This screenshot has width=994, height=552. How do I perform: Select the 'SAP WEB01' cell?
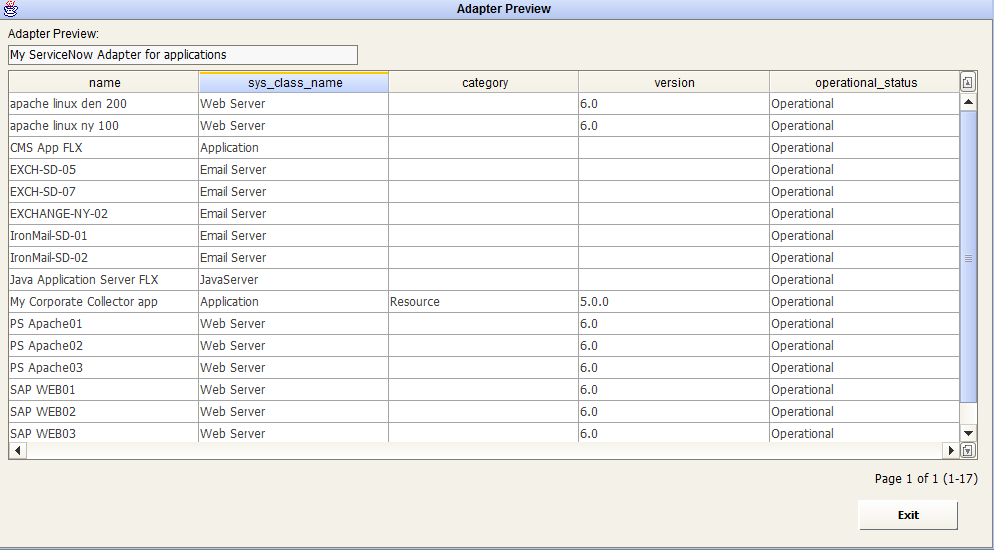(x=104, y=389)
